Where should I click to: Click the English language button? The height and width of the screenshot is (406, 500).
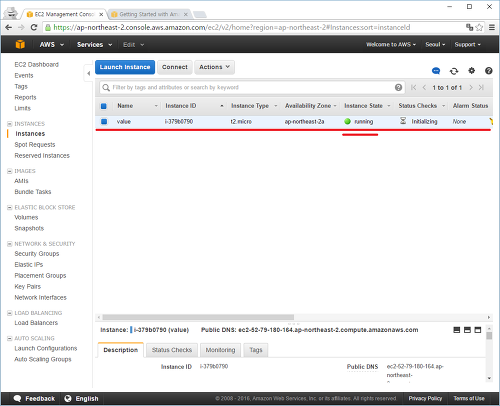tap(81, 399)
